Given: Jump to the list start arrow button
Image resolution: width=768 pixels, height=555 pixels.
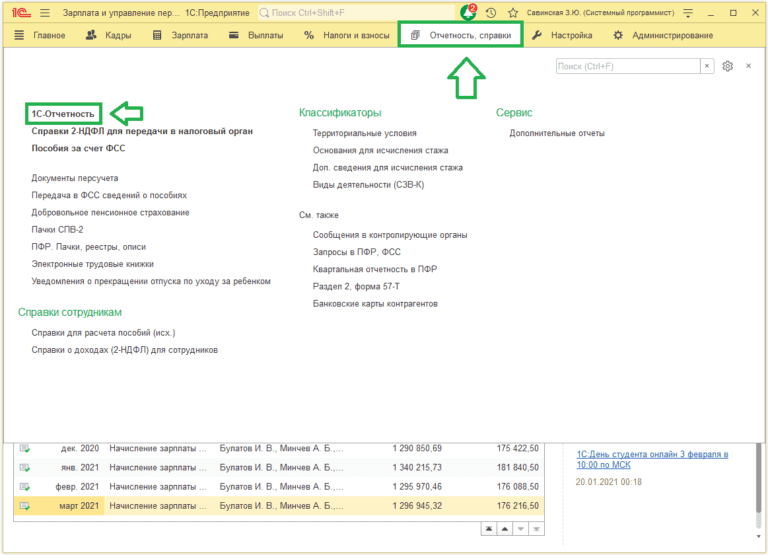Looking at the screenshot, I should click(x=488, y=529).
